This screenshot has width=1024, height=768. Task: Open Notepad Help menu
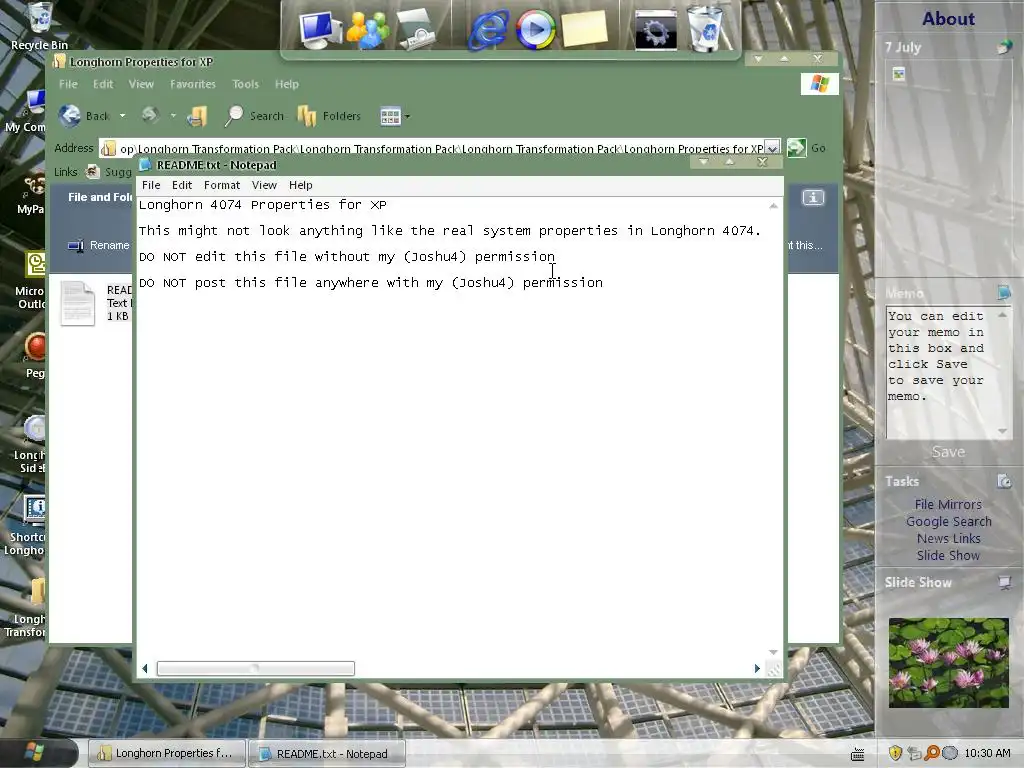(300, 185)
